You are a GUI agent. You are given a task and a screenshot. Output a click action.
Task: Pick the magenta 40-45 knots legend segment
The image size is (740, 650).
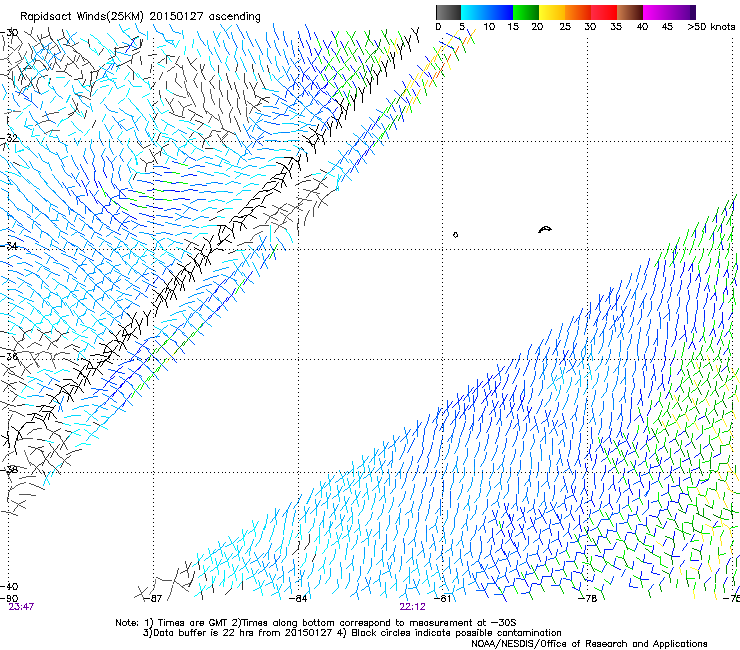tap(656, 12)
